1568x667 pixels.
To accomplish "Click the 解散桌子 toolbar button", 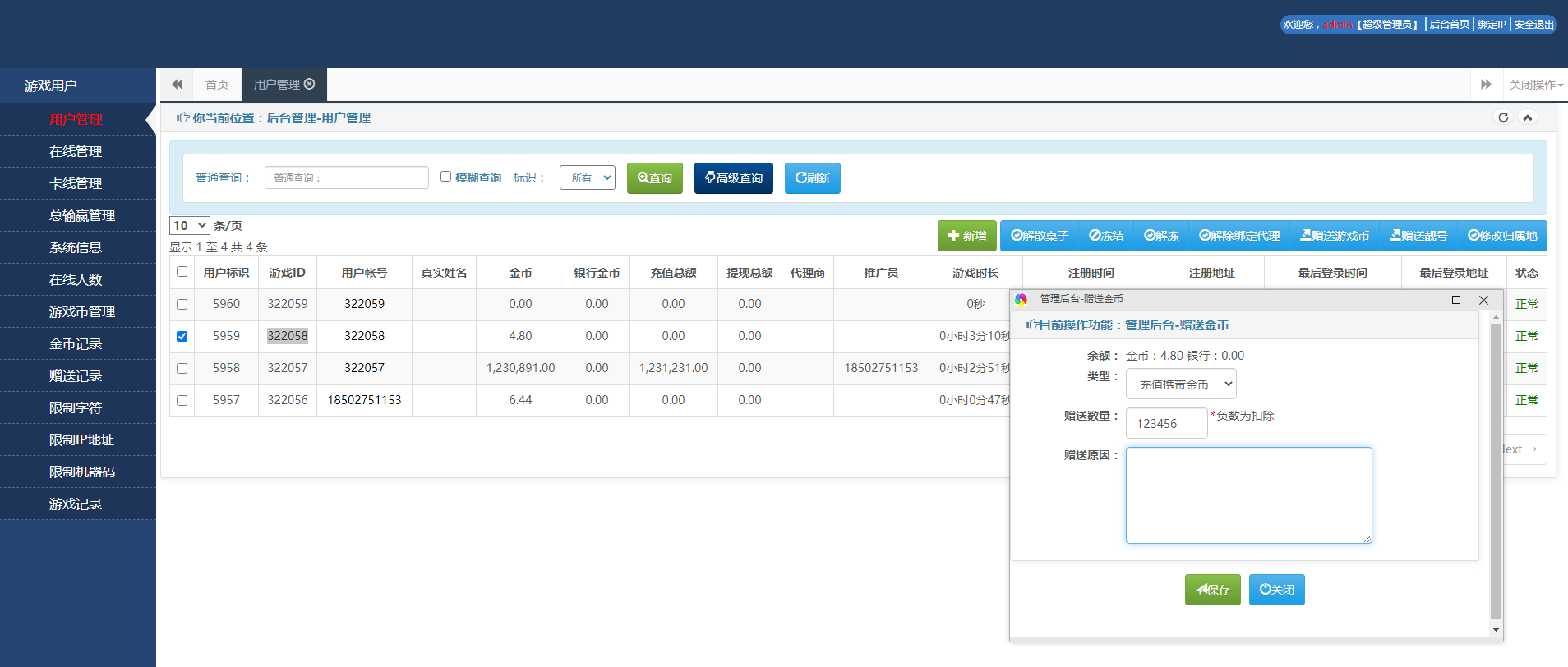I will (x=1040, y=236).
